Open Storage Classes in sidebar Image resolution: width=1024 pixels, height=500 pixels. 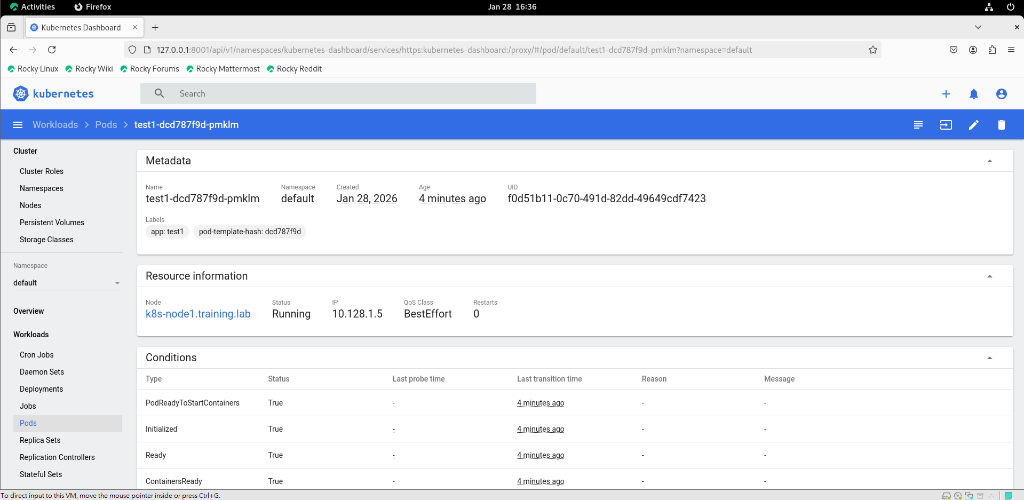pyautogui.click(x=46, y=240)
